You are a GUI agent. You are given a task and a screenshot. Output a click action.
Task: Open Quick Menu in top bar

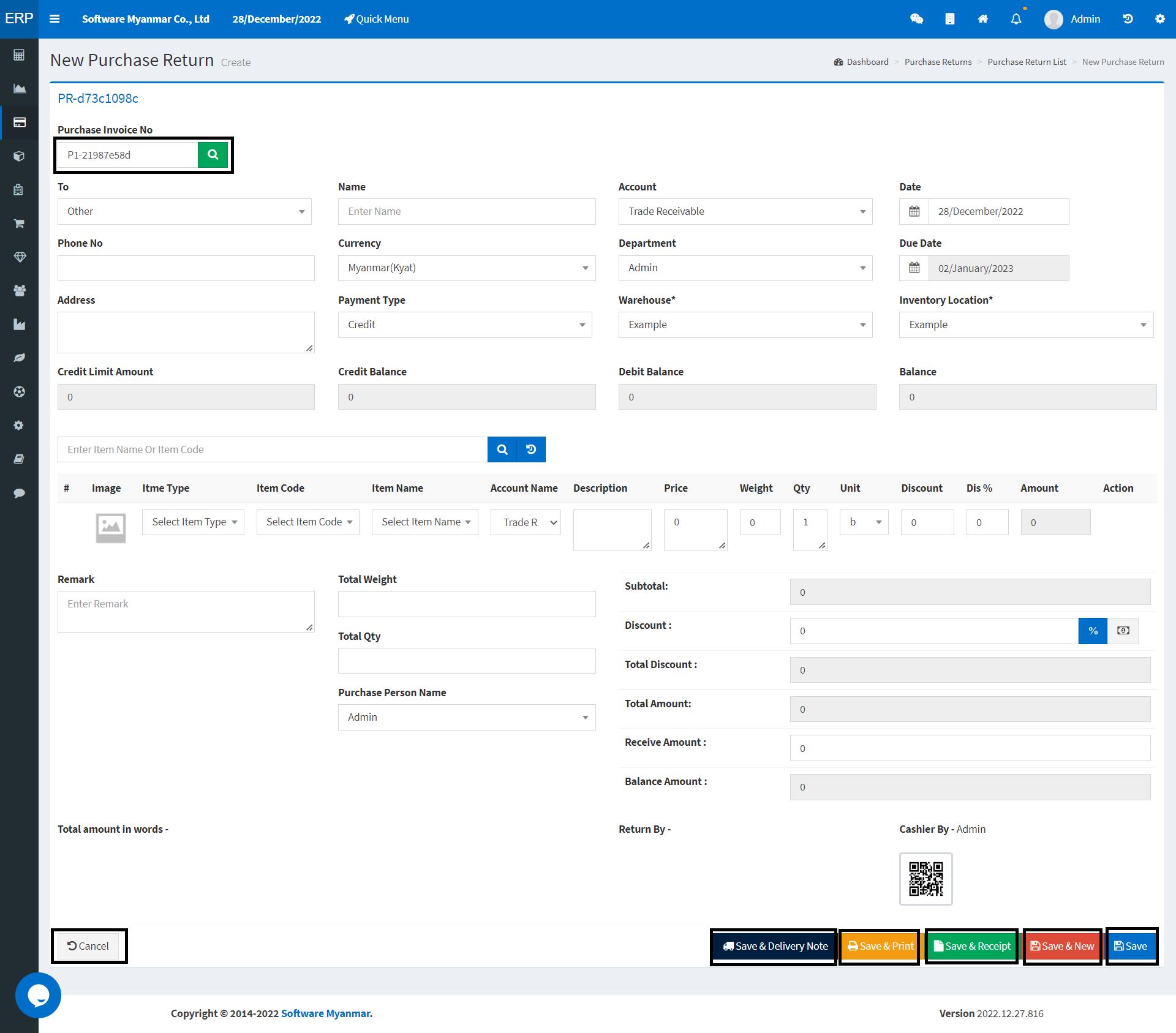tap(376, 19)
